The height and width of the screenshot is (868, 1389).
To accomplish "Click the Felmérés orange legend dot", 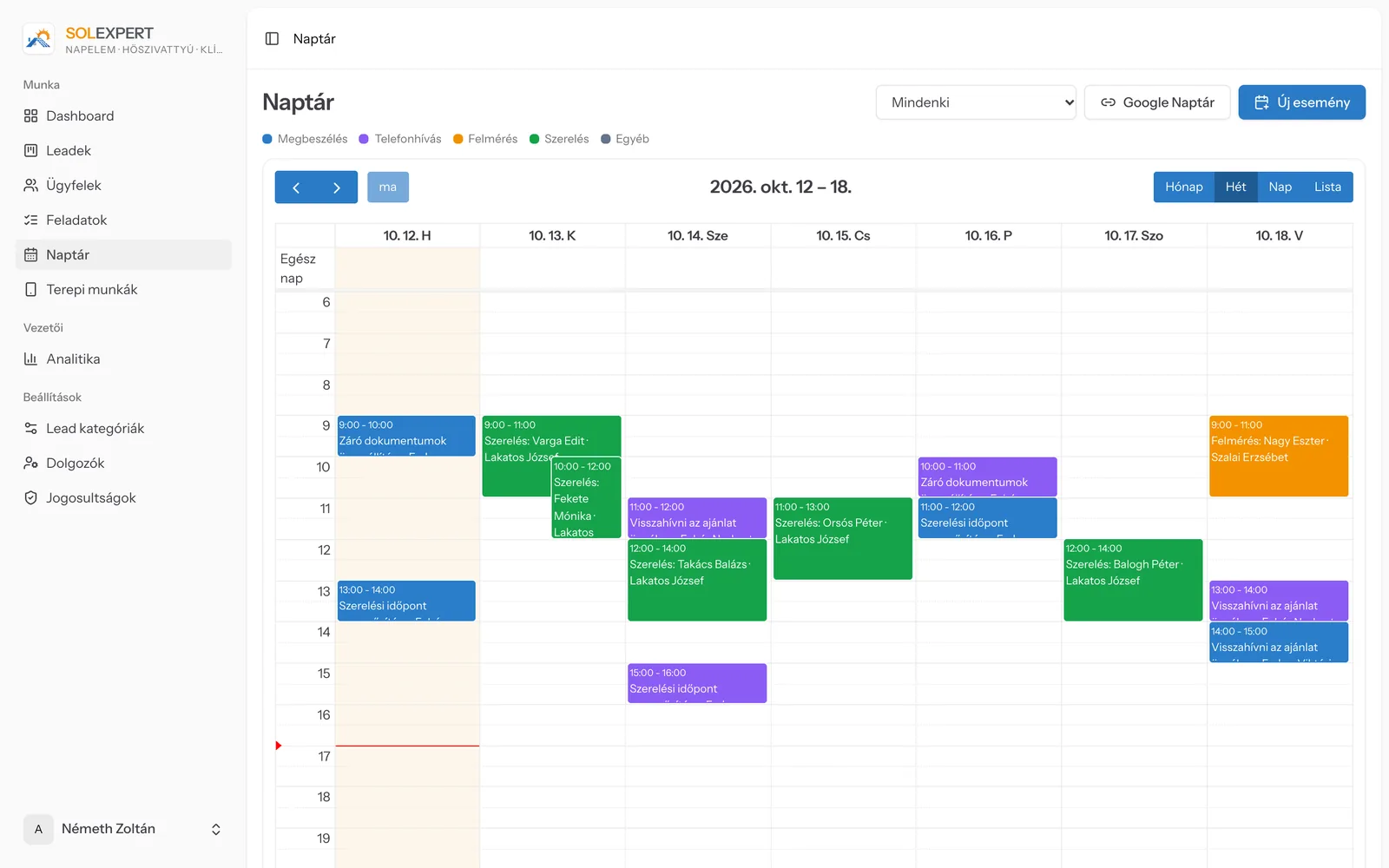I will [x=458, y=139].
